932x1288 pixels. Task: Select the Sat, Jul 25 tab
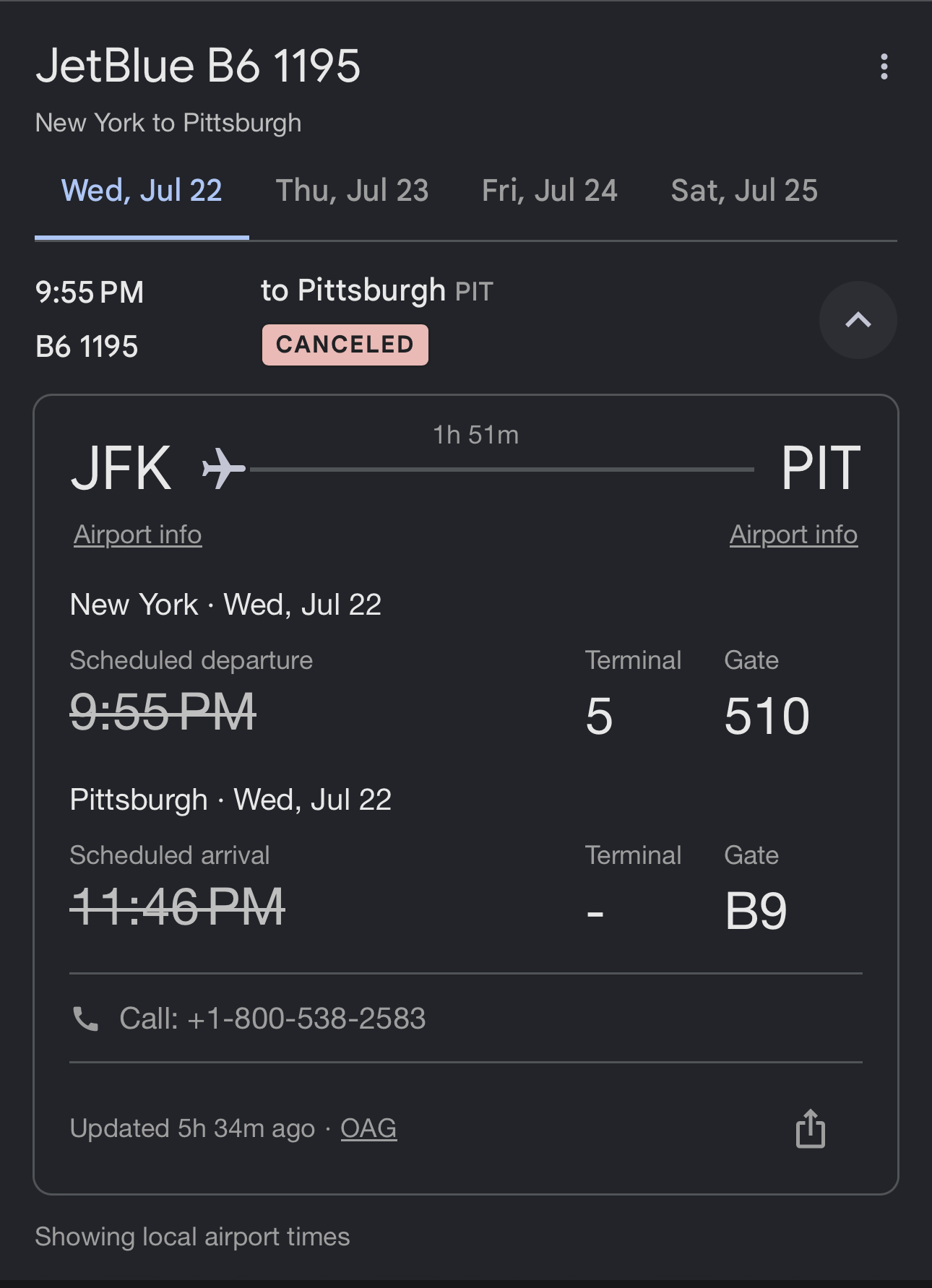click(x=744, y=191)
